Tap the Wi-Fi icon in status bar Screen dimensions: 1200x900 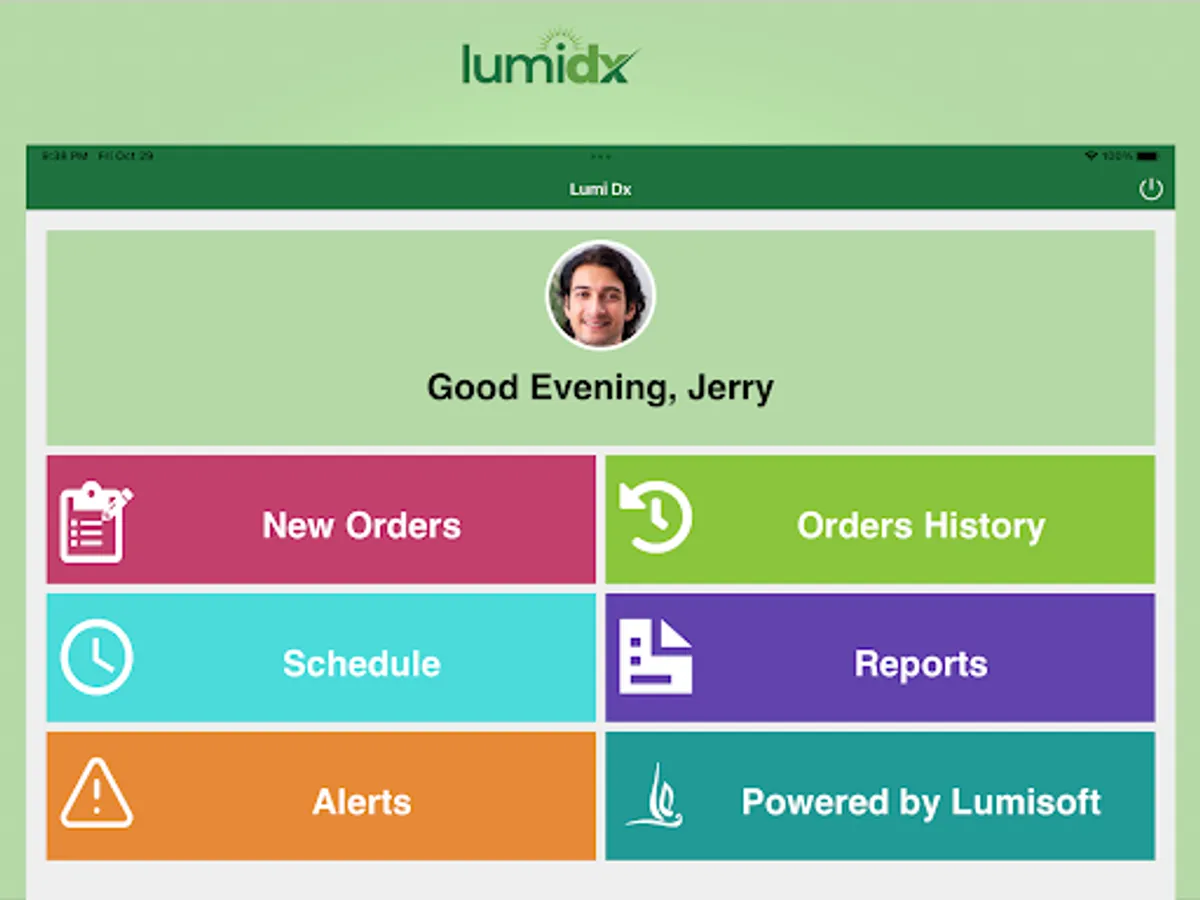point(1091,156)
